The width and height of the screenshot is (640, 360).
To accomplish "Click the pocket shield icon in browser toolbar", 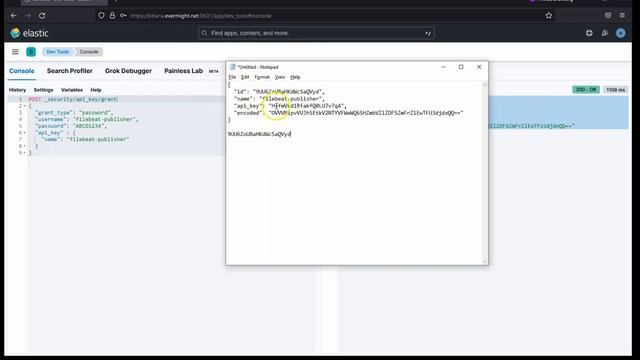I will pos(608,16).
